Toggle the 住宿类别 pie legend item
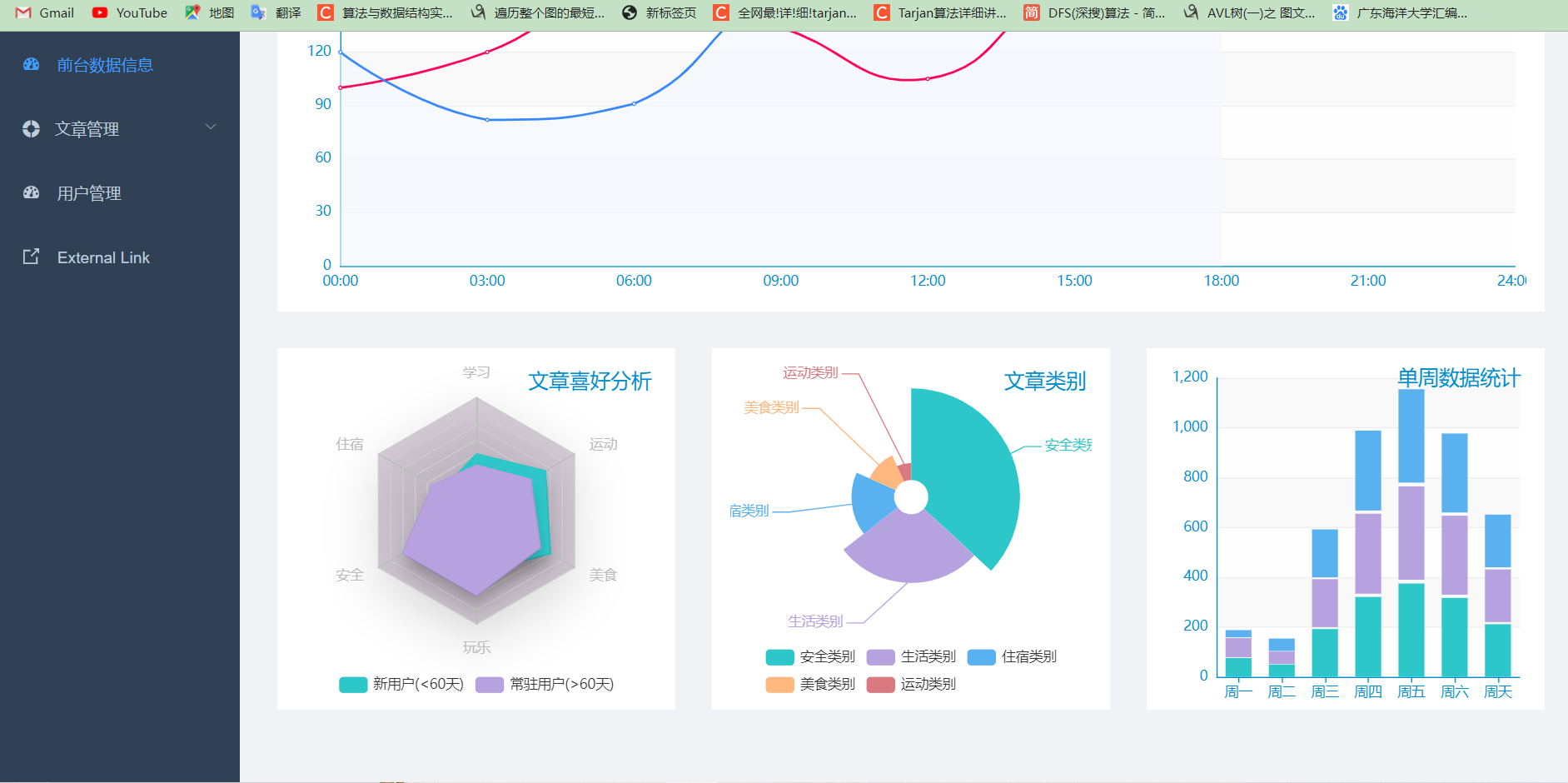The width and height of the screenshot is (1568, 783). [x=1012, y=657]
